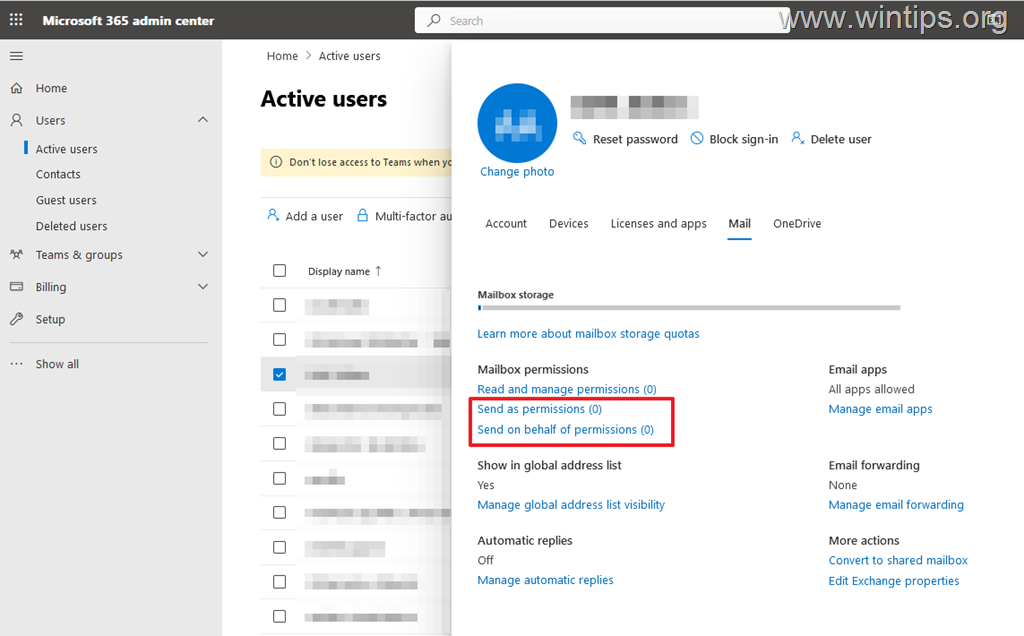Click Manage automatic replies link
The height and width of the screenshot is (636, 1024).
click(x=545, y=580)
